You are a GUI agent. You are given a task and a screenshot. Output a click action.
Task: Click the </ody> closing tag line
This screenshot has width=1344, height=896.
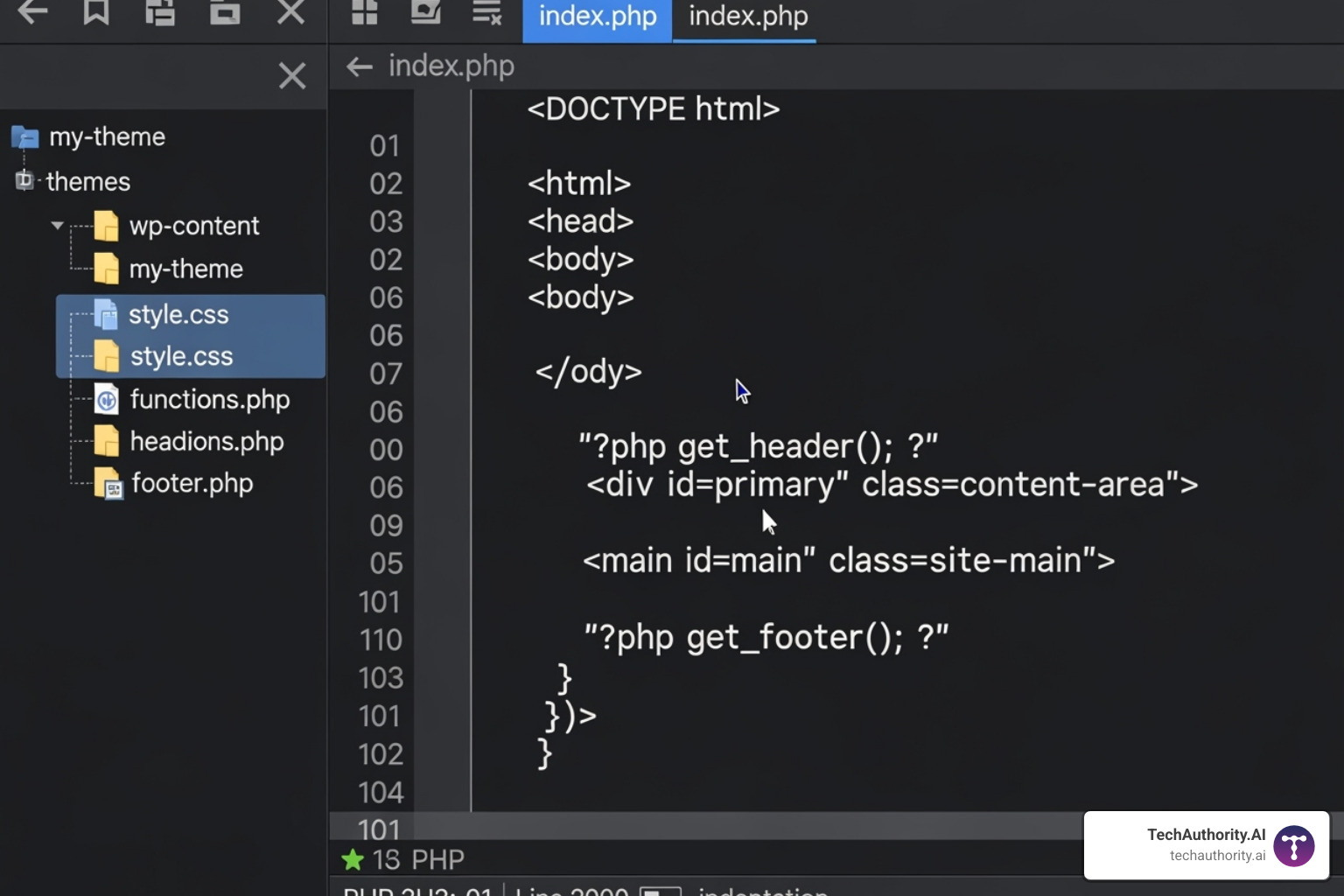coord(588,372)
